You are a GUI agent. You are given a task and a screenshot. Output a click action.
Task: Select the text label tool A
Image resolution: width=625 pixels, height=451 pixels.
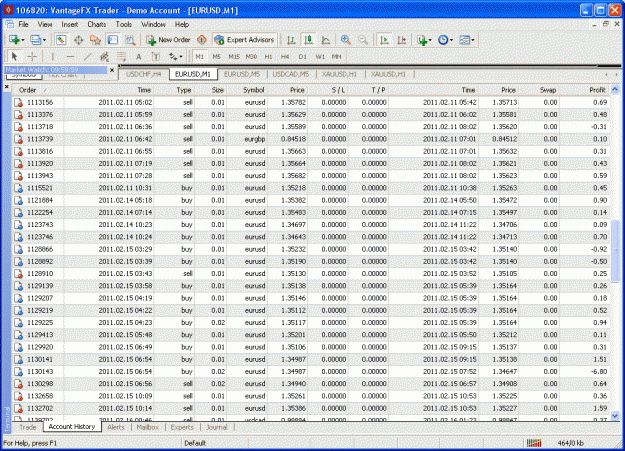coord(138,57)
